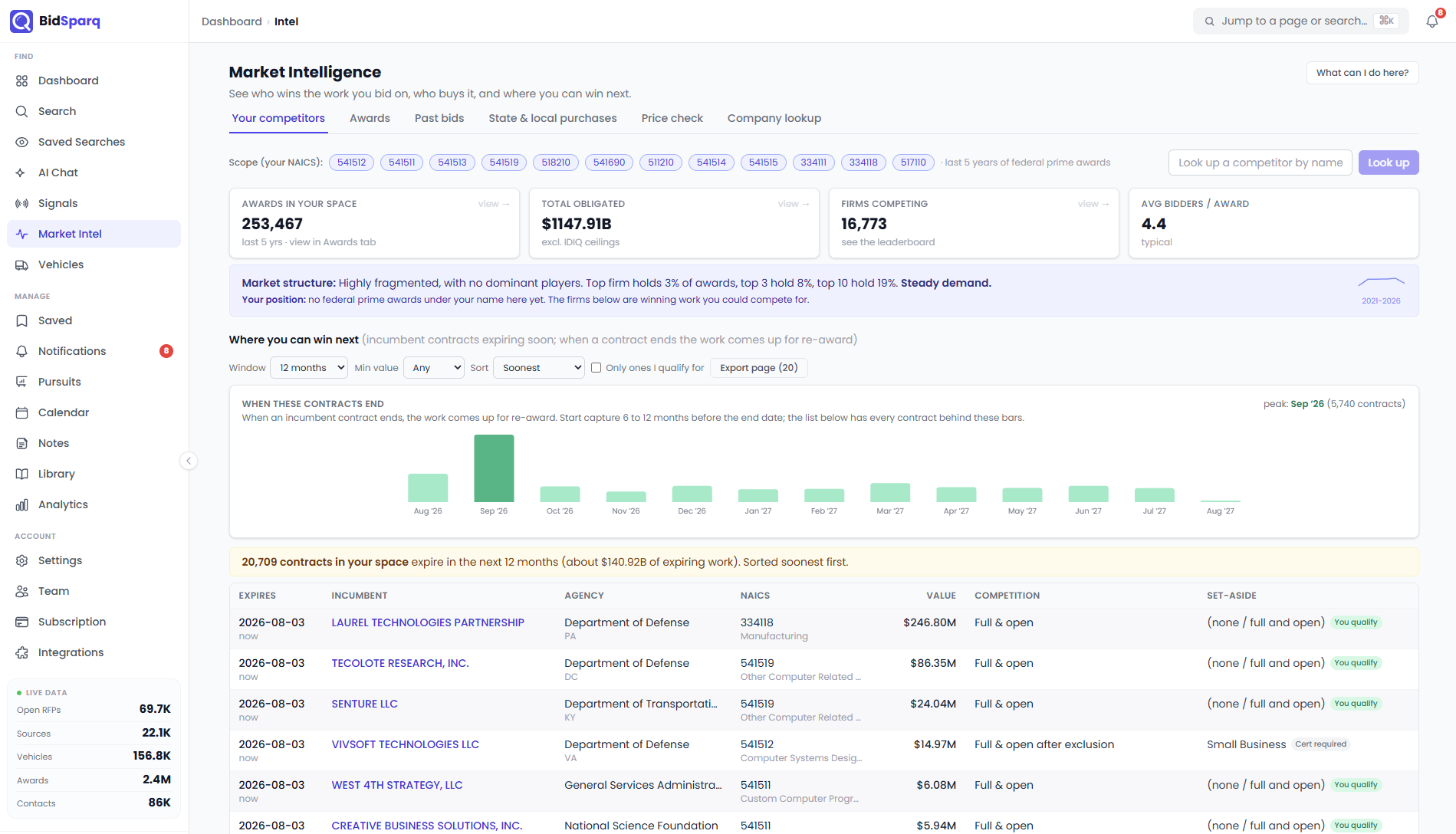Click the $246.80M value cell
This screenshot has width=1456, height=834.
coord(929,622)
